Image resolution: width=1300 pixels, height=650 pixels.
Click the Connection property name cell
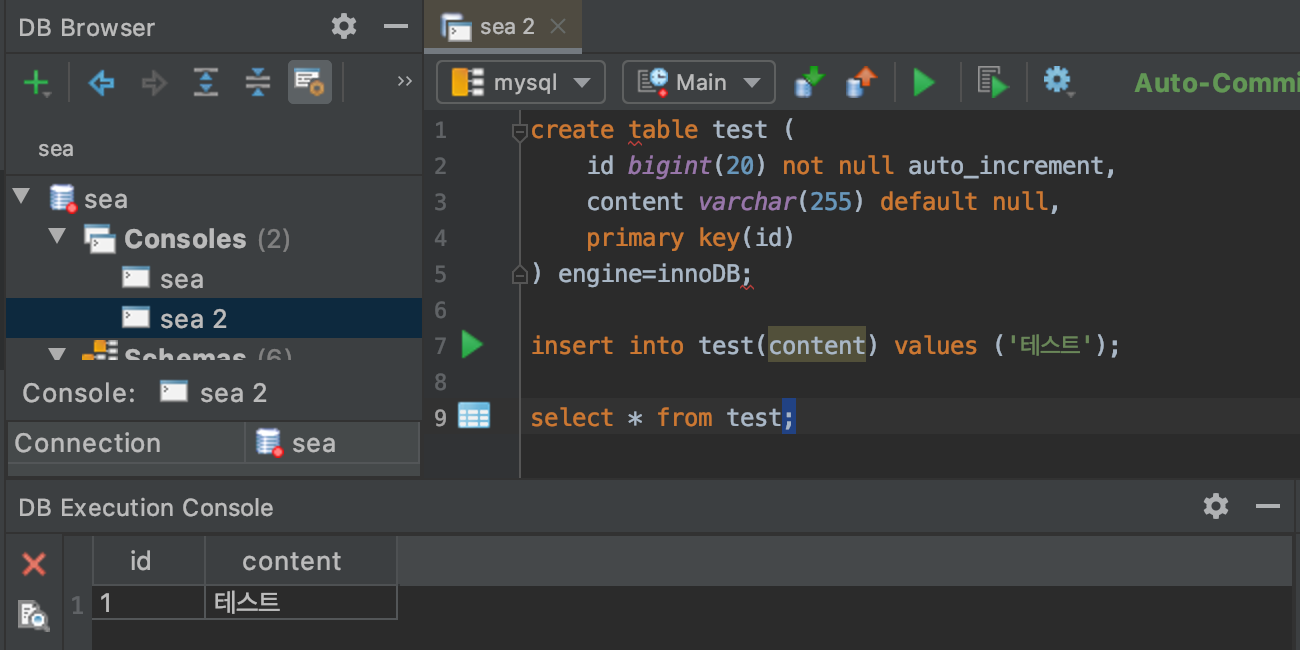pyautogui.click(x=127, y=443)
